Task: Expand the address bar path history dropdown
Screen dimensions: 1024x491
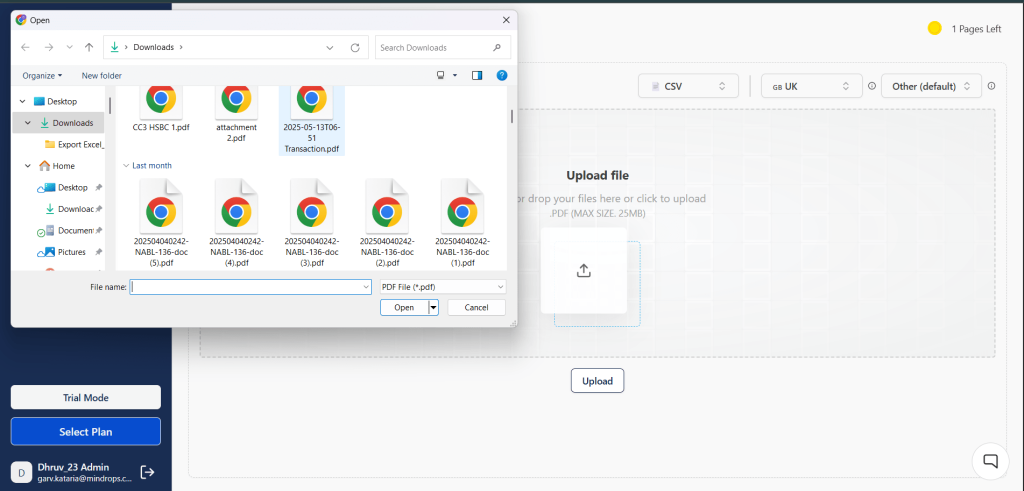Action: click(x=330, y=48)
